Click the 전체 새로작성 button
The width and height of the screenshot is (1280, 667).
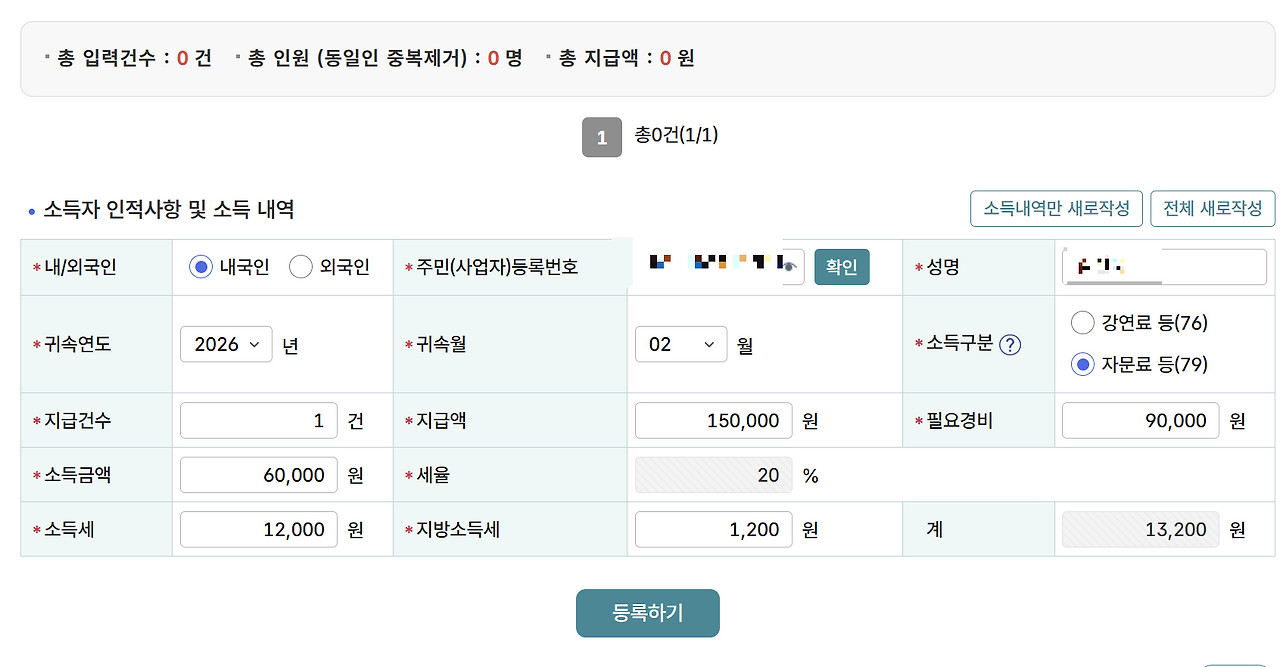[1212, 208]
